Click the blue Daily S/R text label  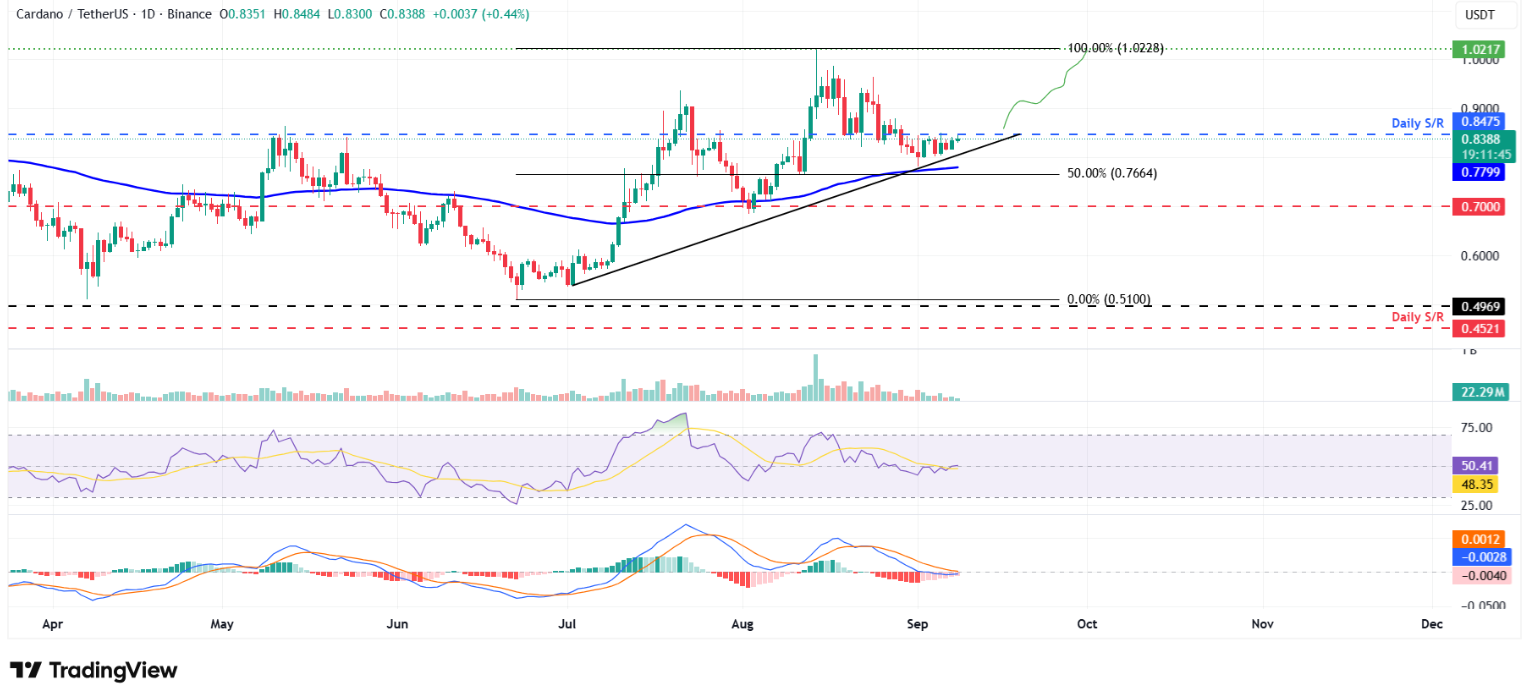1418,123
